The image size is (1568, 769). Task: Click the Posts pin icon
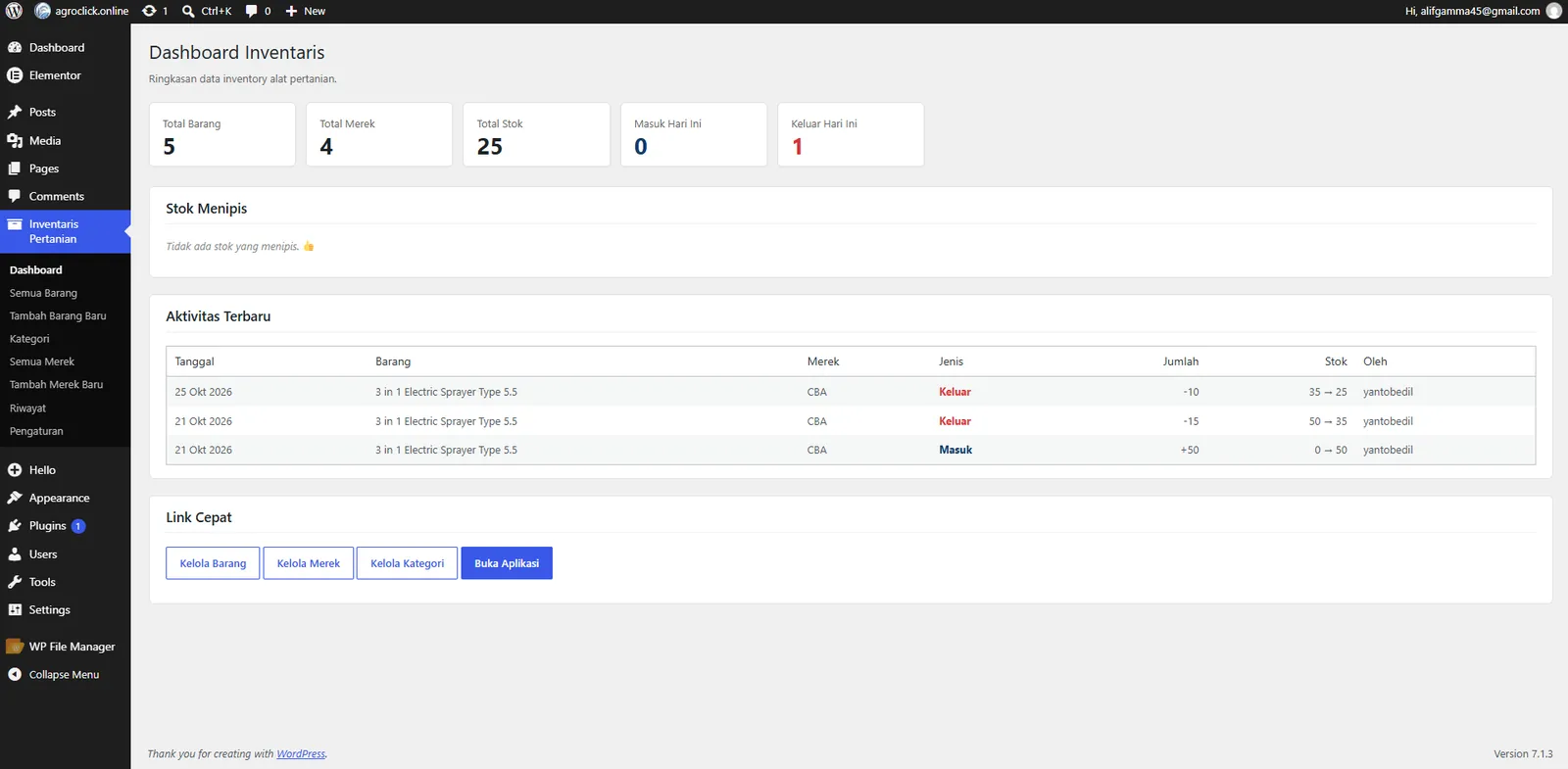(15, 113)
